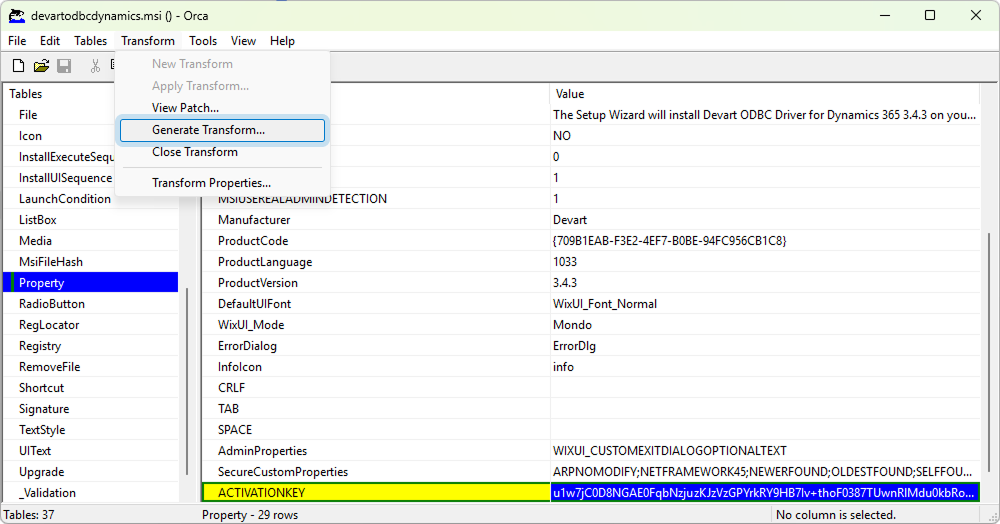The image size is (1000, 524).
Task: Choose New Transform menu entry
Action: tap(222, 64)
